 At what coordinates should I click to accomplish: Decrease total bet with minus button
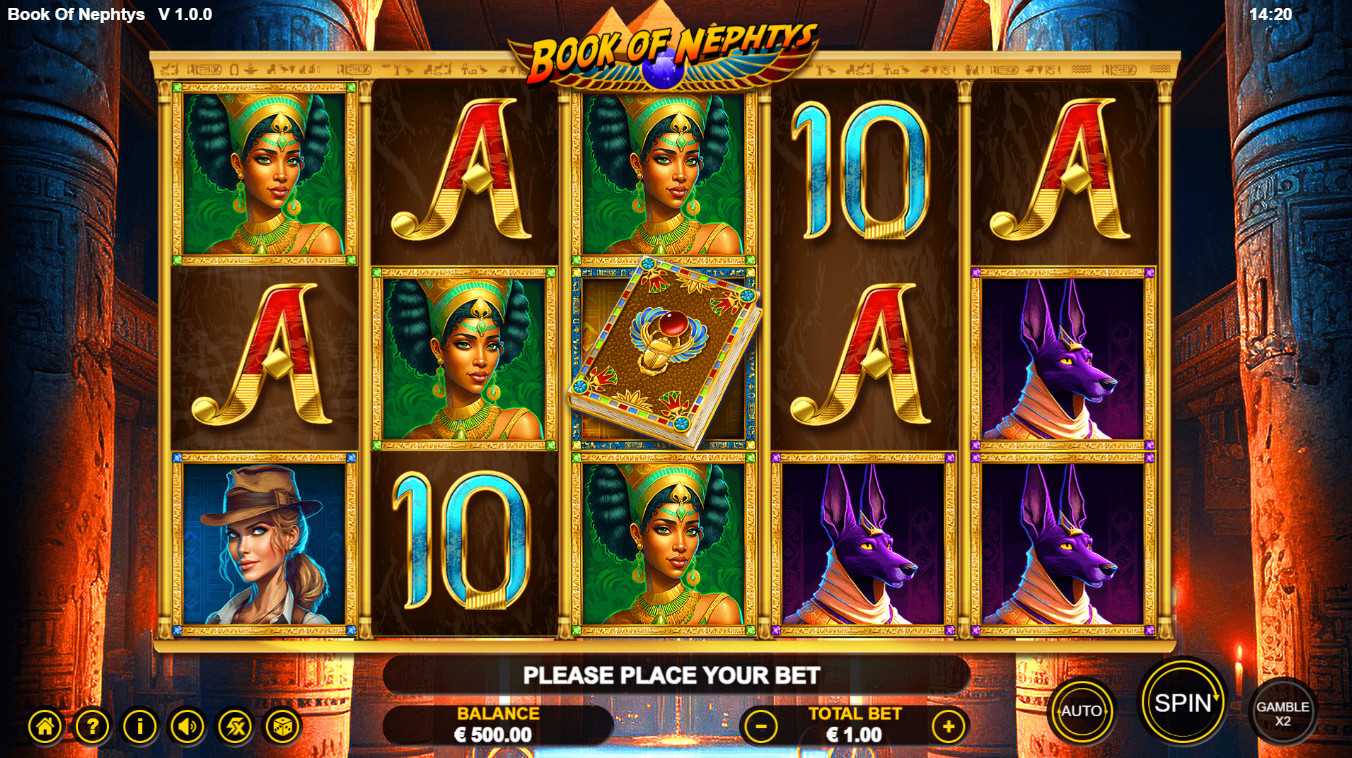(x=761, y=725)
